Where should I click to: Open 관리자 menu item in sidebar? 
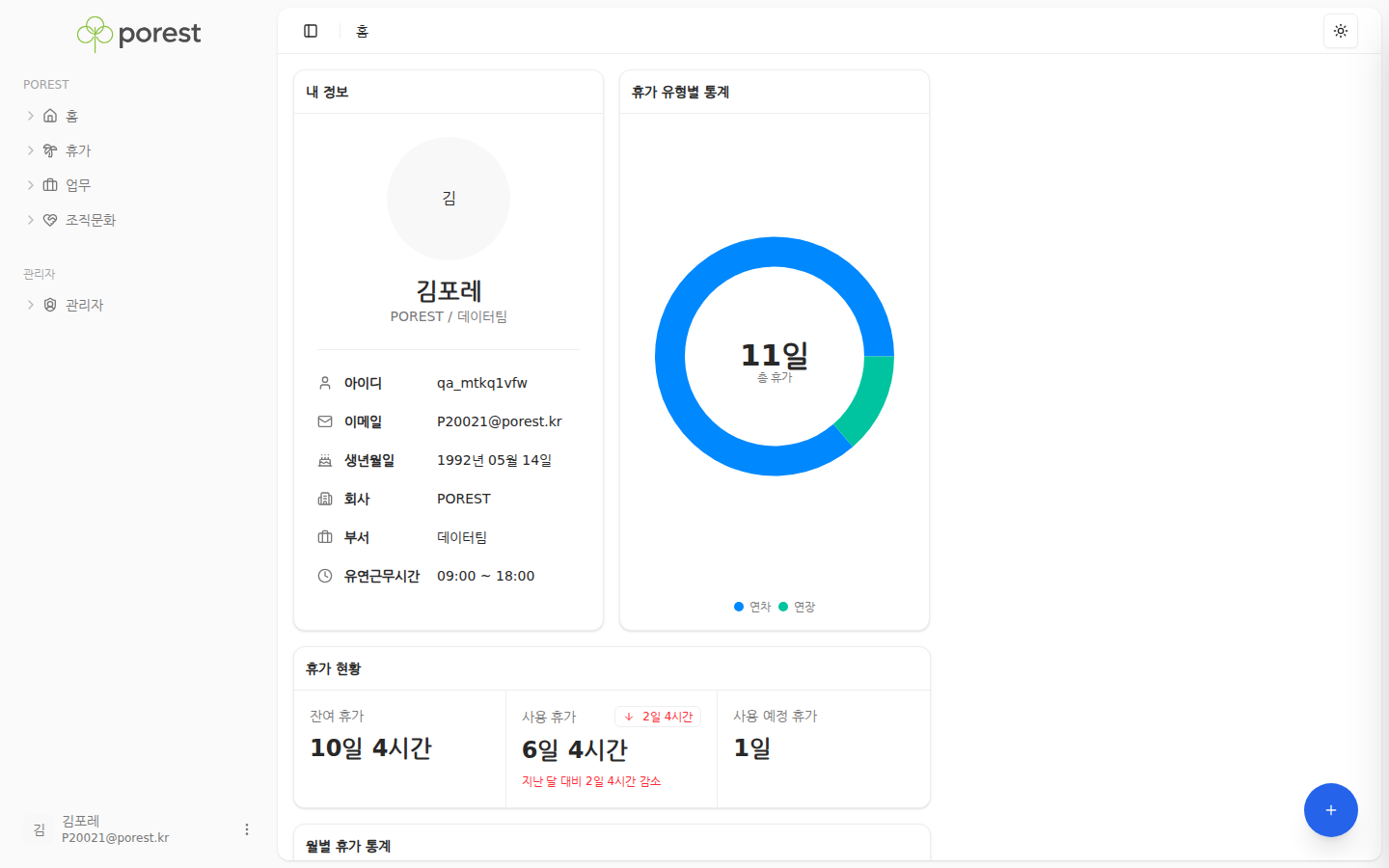[x=139, y=305]
